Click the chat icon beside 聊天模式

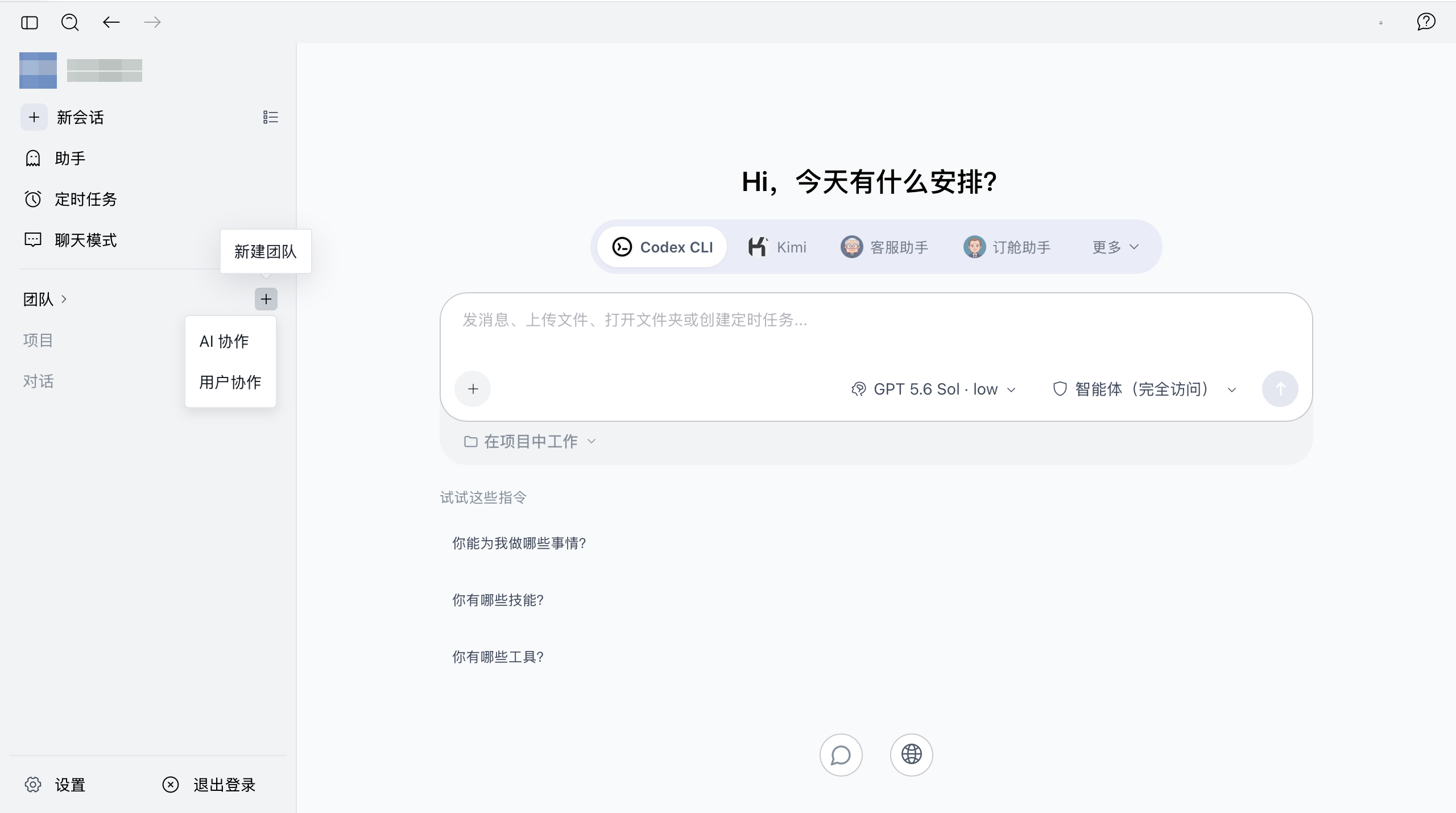click(x=33, y=240)
